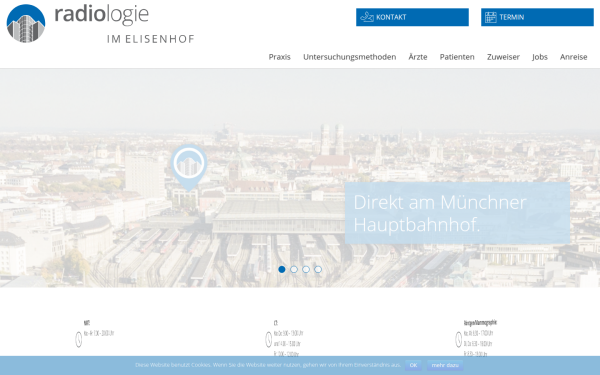Click the 'IM ELISENHOF' subtitle text

151,39
